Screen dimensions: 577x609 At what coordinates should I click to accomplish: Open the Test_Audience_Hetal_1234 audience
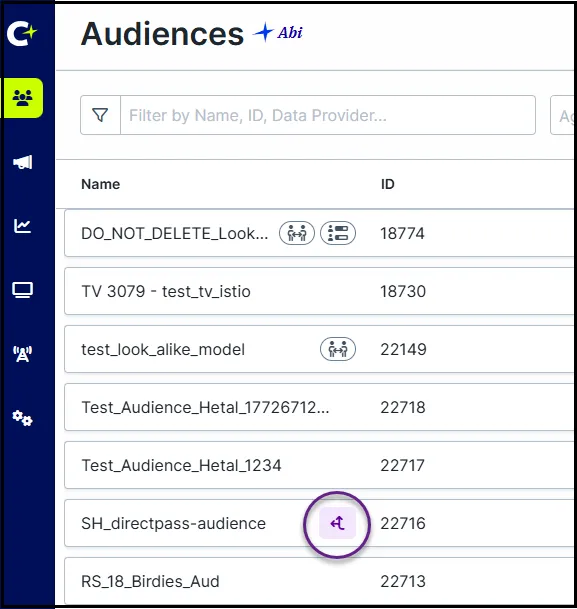tap(181, 465)
